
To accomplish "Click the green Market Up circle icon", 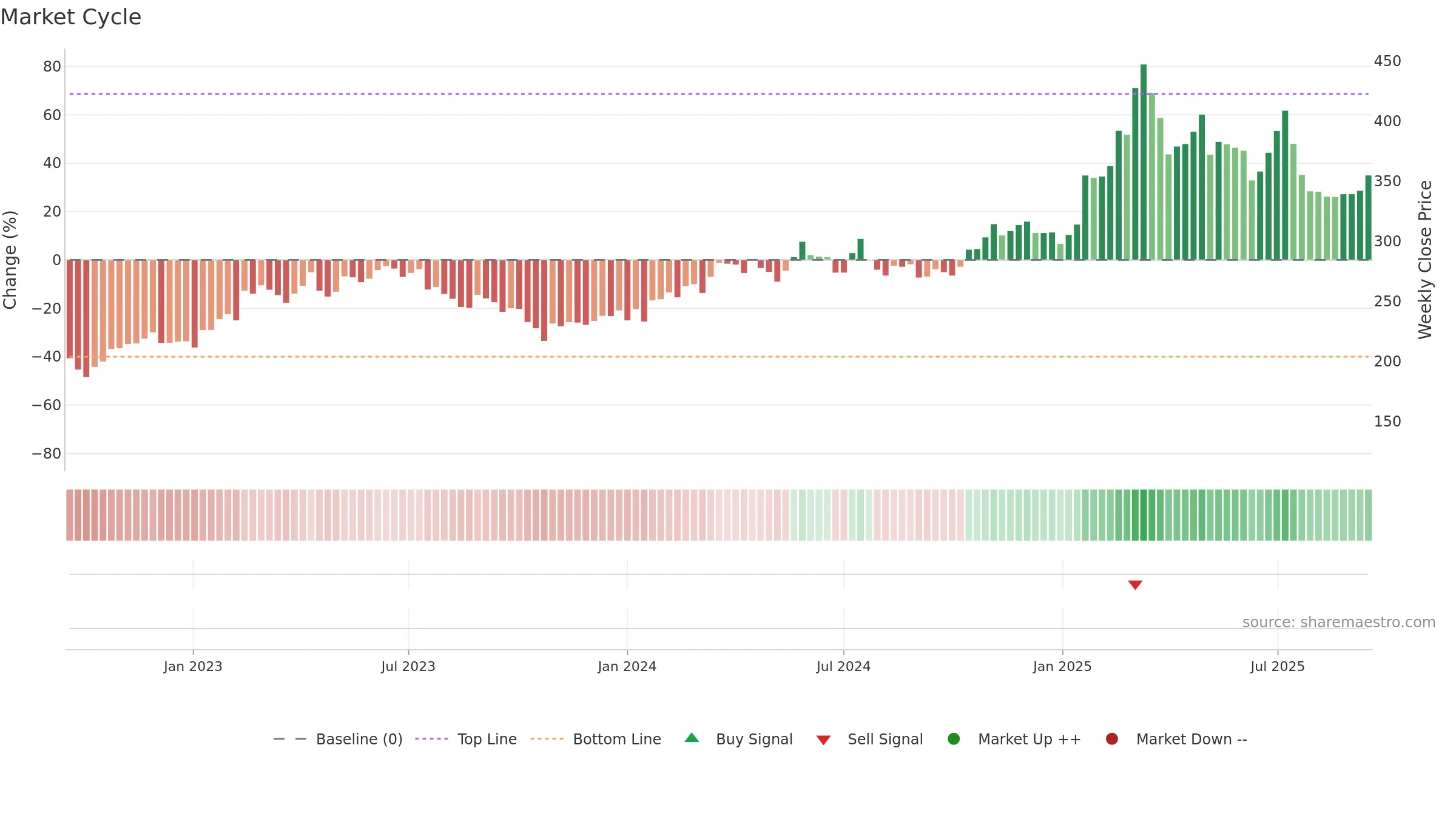I will (954, 739).
